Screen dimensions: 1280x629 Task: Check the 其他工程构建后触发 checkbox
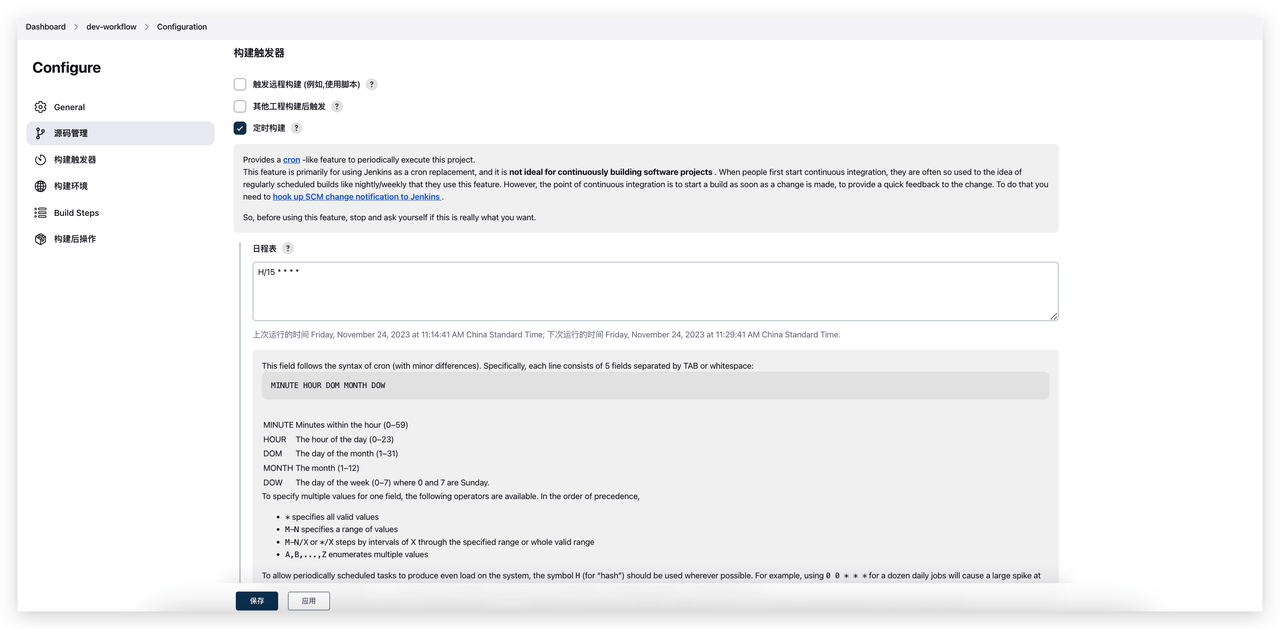240,106
